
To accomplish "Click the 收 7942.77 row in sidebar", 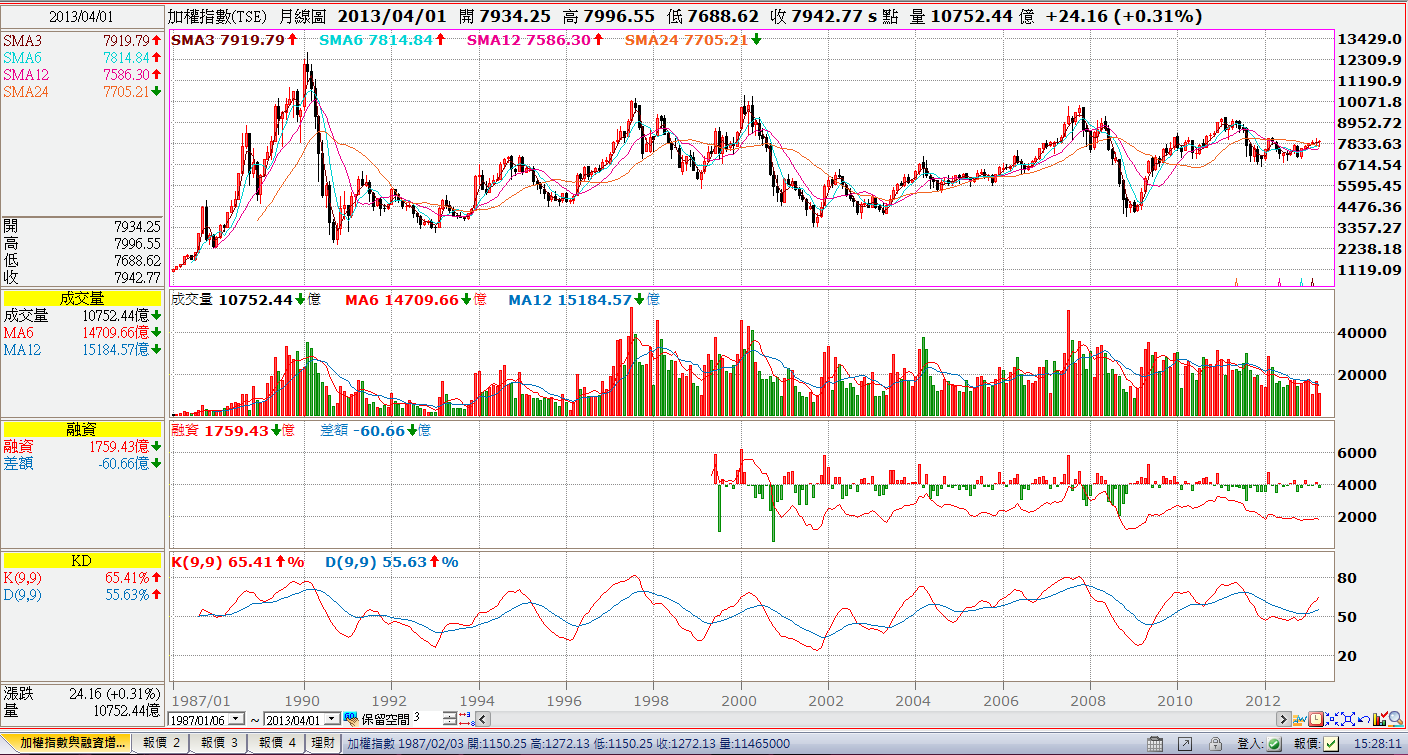I will pos(82,277).
